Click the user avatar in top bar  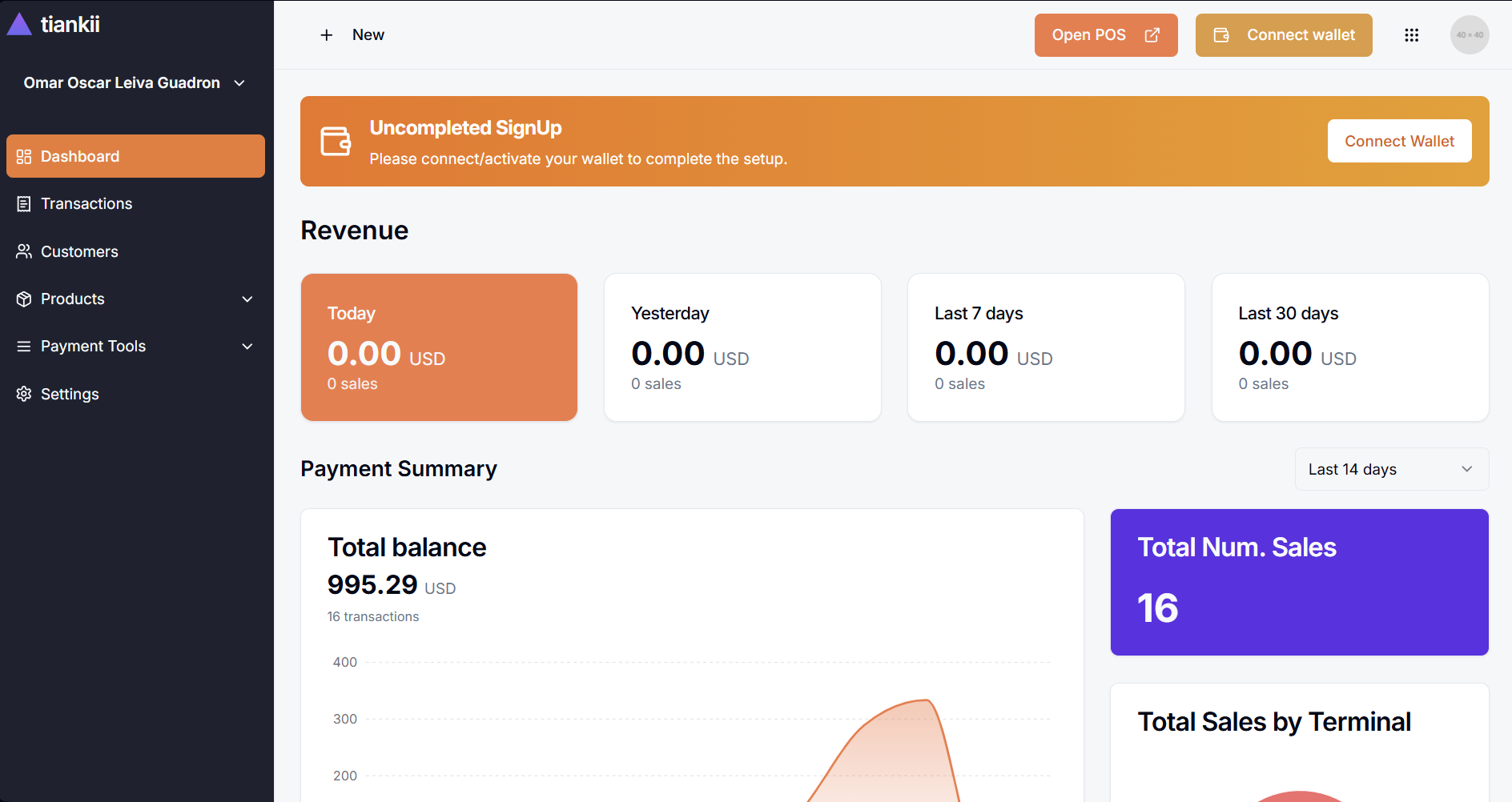pos(1469,35)
